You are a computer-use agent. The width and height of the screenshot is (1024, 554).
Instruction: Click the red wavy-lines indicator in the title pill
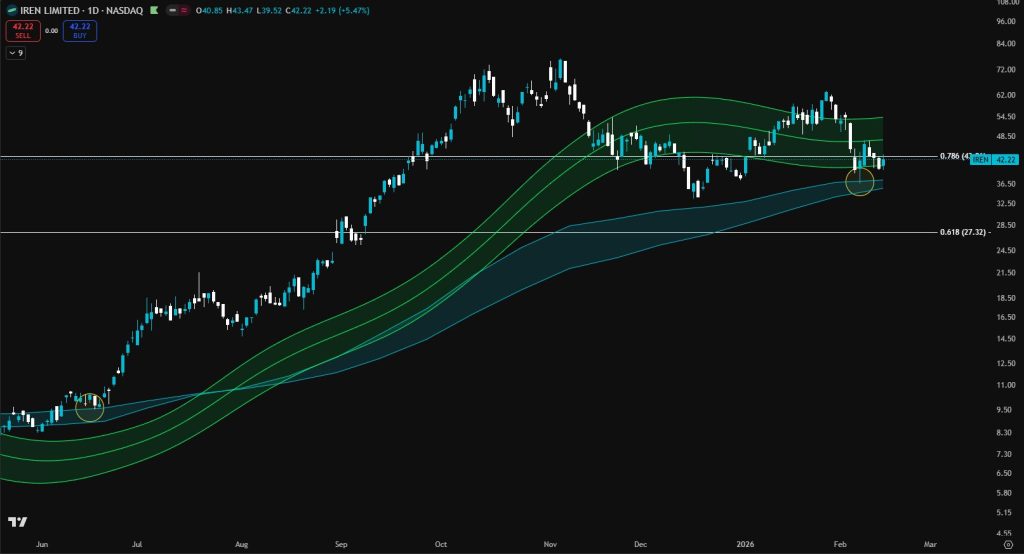(x=185, y=10)
